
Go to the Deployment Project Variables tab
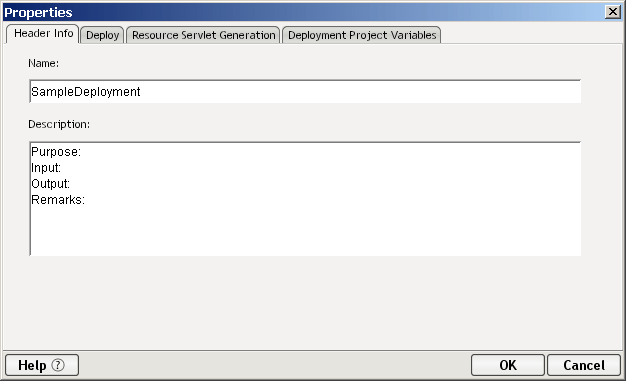tap(362, 35)
